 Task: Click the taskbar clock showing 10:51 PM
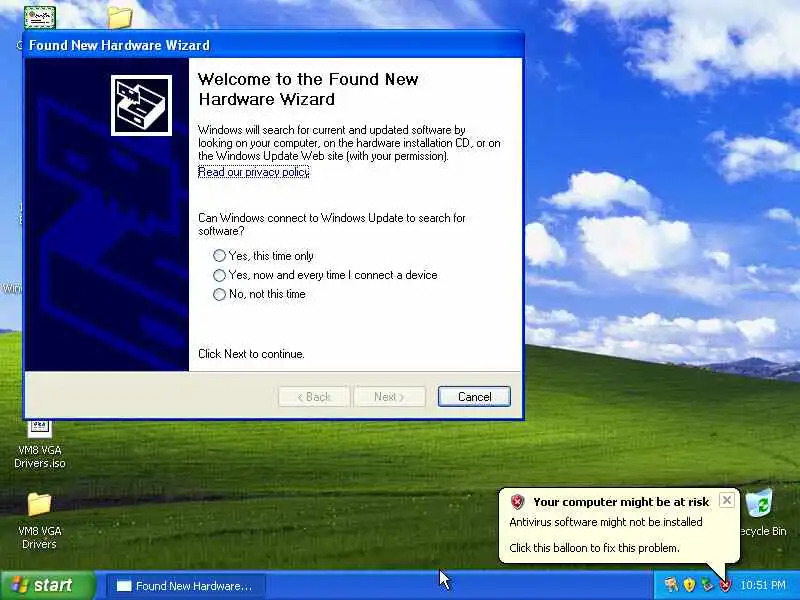[763, 585]
